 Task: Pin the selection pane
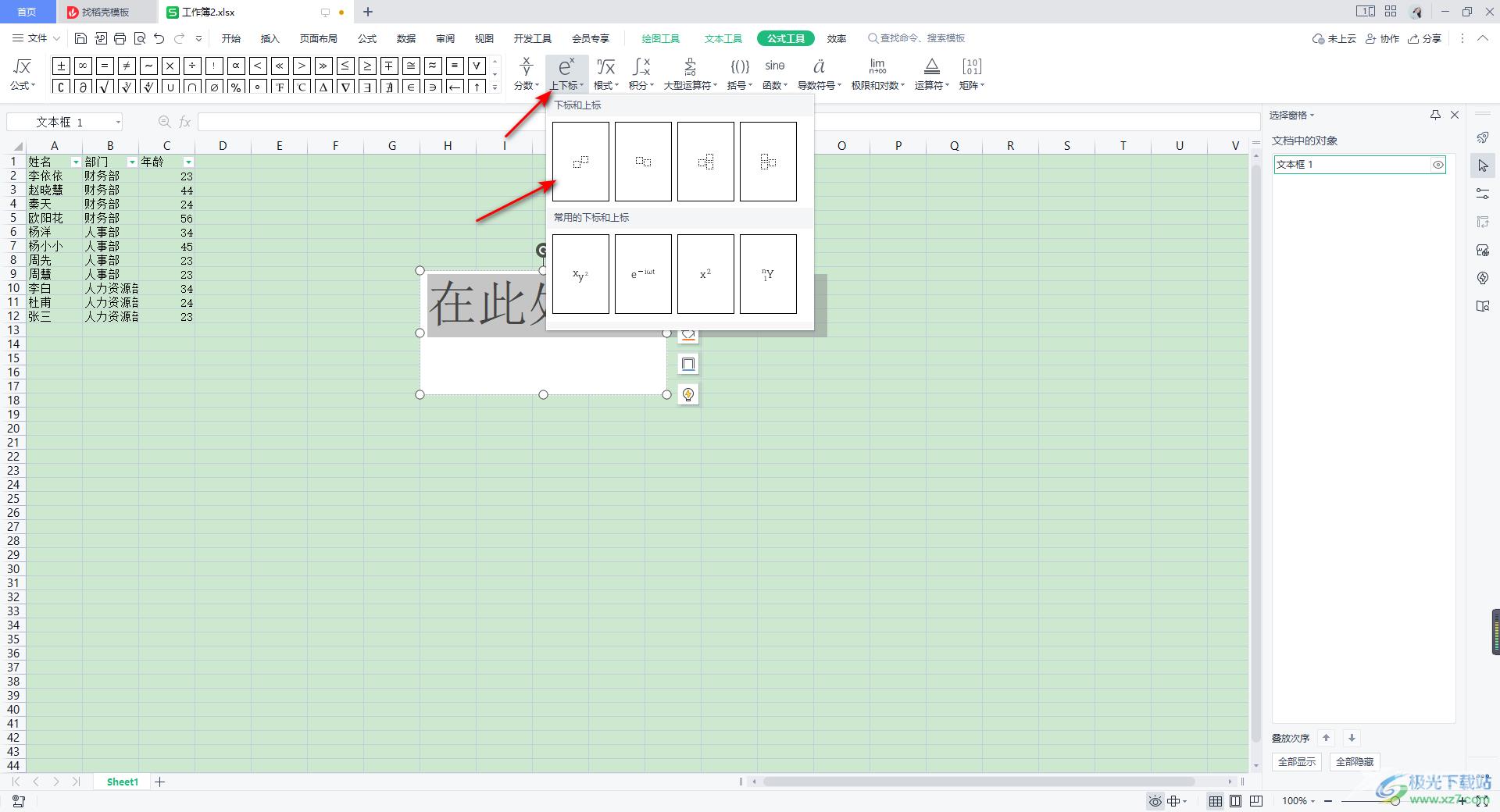click(1435, 115)
